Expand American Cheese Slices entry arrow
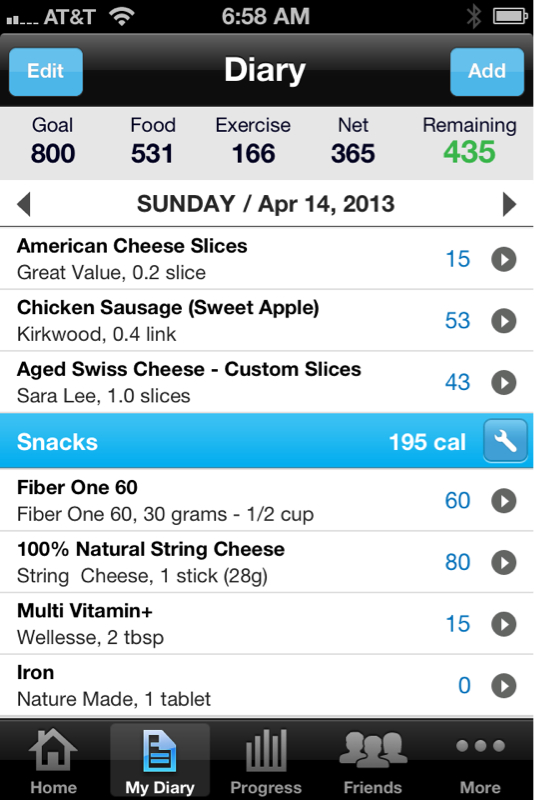The image size is (534, 800). click(504, 259)
